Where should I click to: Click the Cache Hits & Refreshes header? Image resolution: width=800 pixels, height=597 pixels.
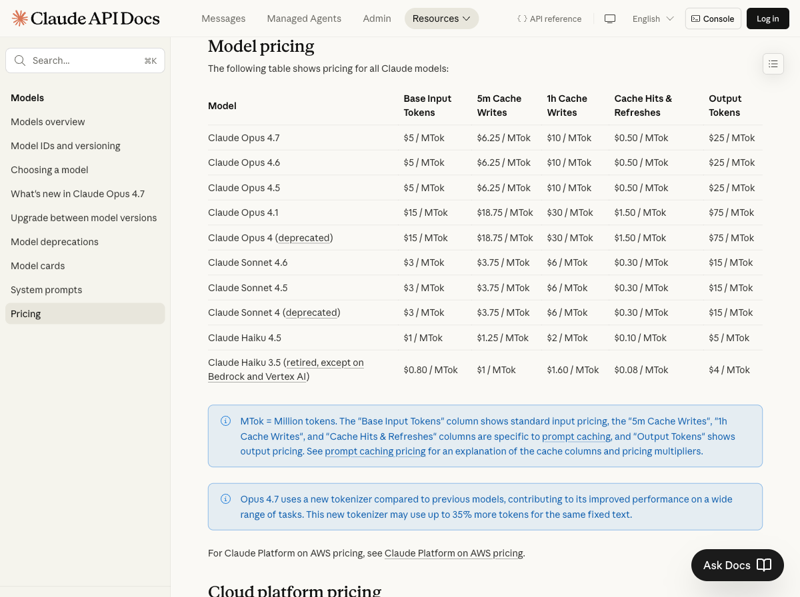click(643, 106)
